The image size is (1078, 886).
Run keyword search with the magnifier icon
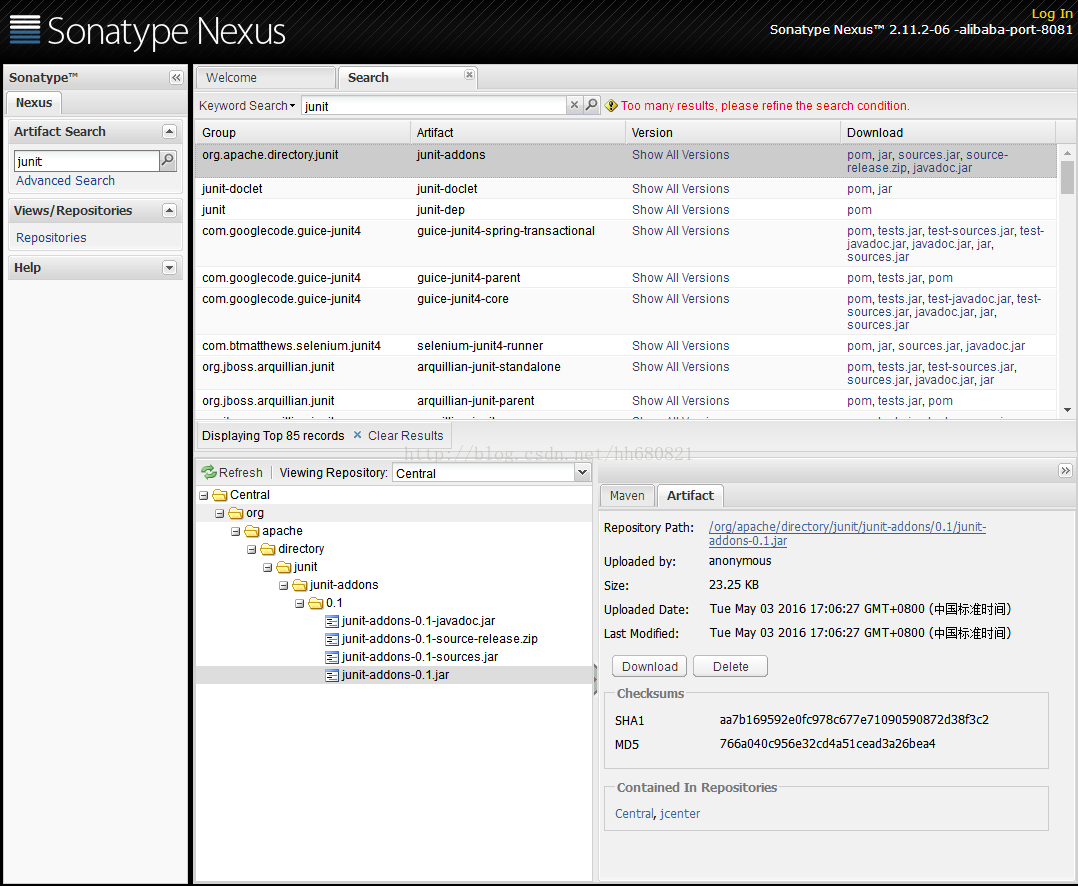coord(591,105)
